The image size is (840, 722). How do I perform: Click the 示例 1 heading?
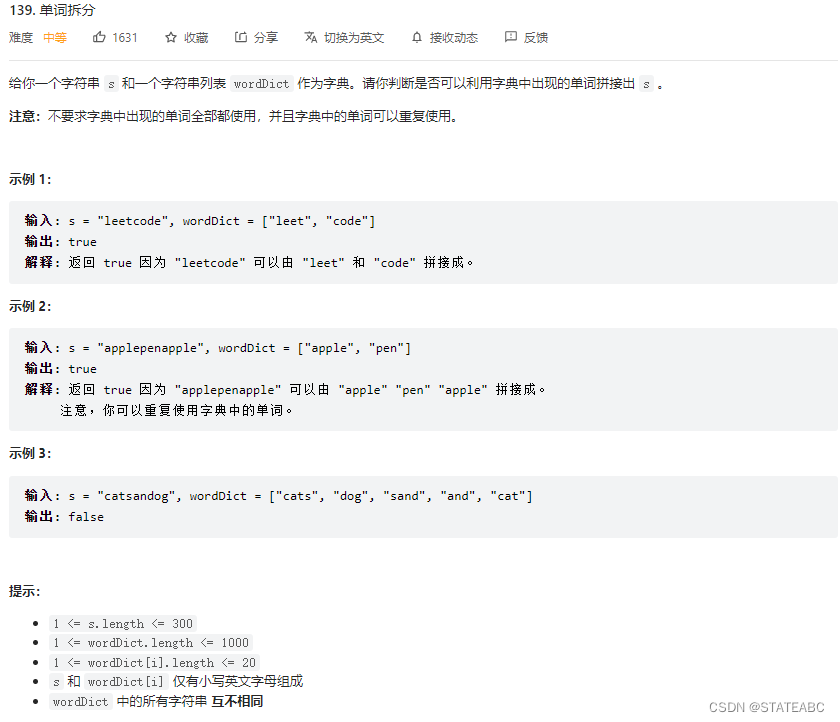(x=30, y=179)
